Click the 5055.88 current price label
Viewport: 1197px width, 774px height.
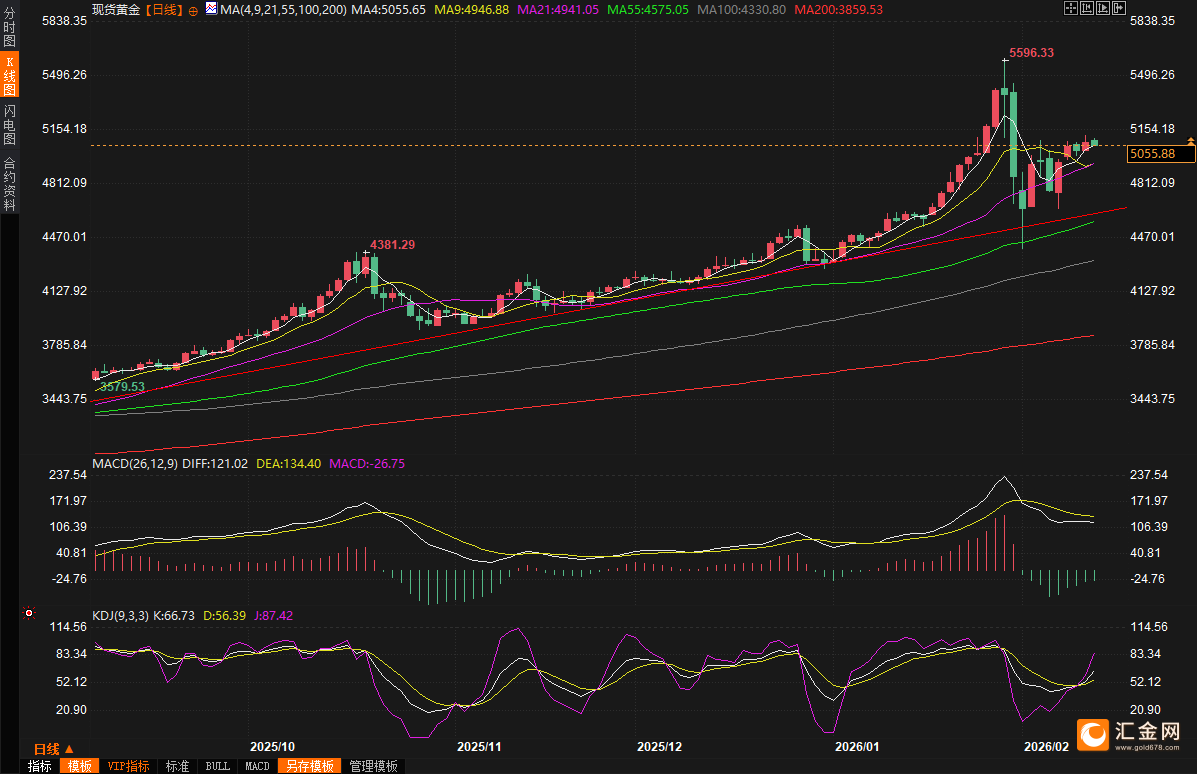1160,153
